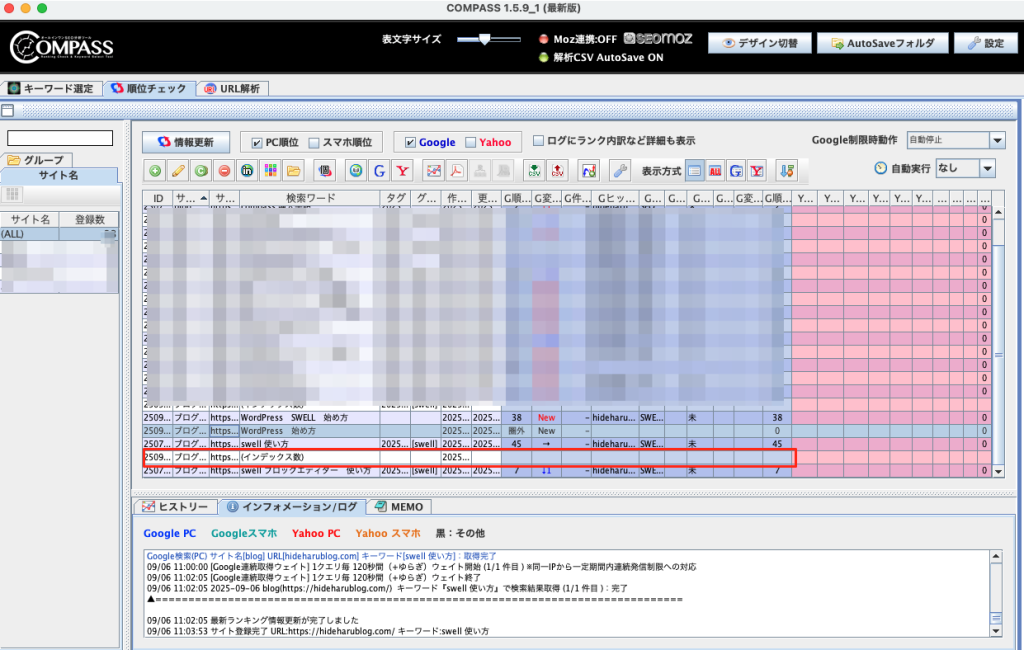This screenshot has height=650, width=1024.
Task: Enable the Yahoo checkbox
Action: (x=470, y=142)
